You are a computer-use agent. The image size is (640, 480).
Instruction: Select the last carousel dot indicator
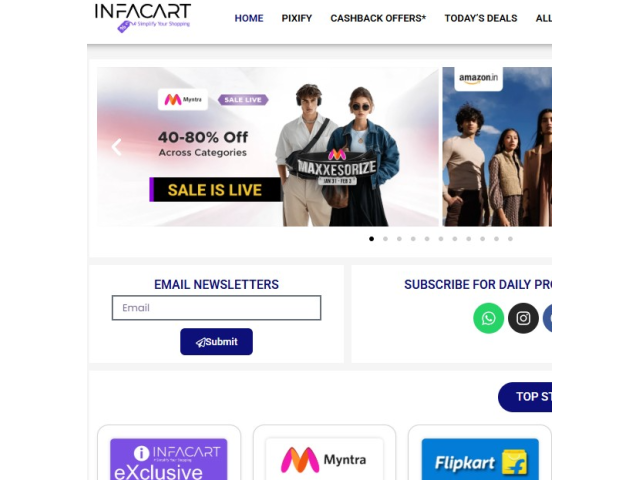510,239
